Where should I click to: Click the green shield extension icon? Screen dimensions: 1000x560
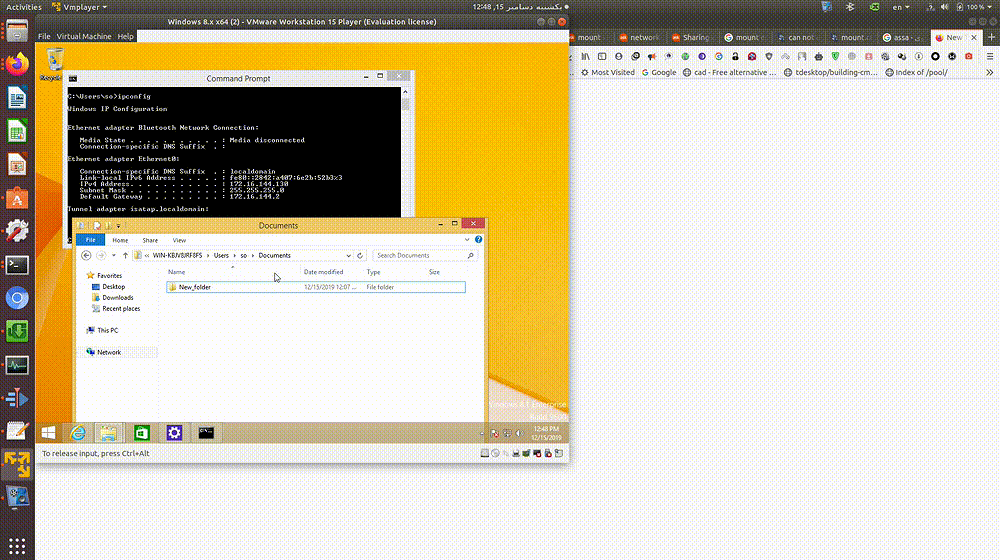coord(835,56)
